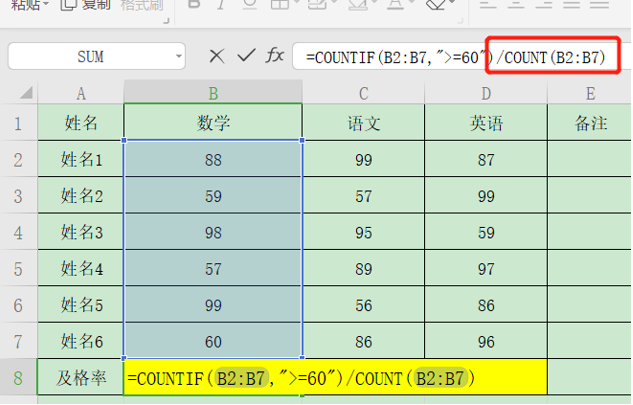Select column B header
Screen dimensions: 633x405
coord(213,92)
